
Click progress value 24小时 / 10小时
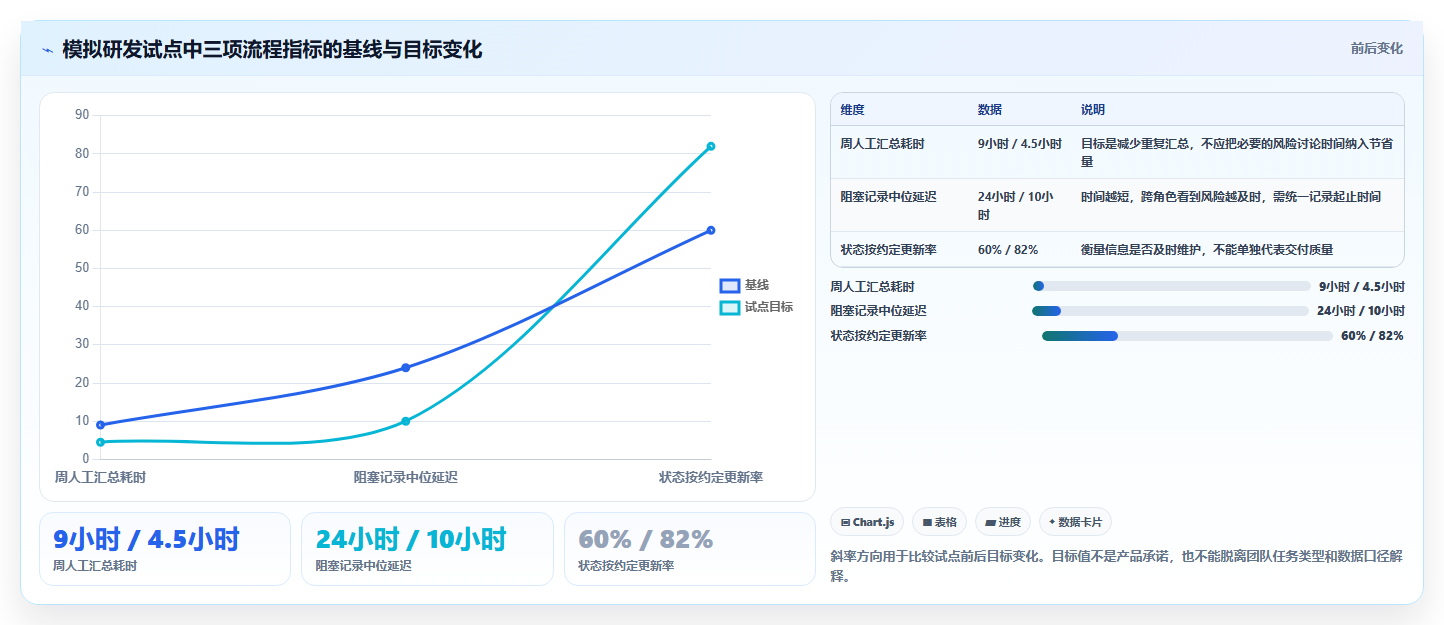coord(1360,311)
